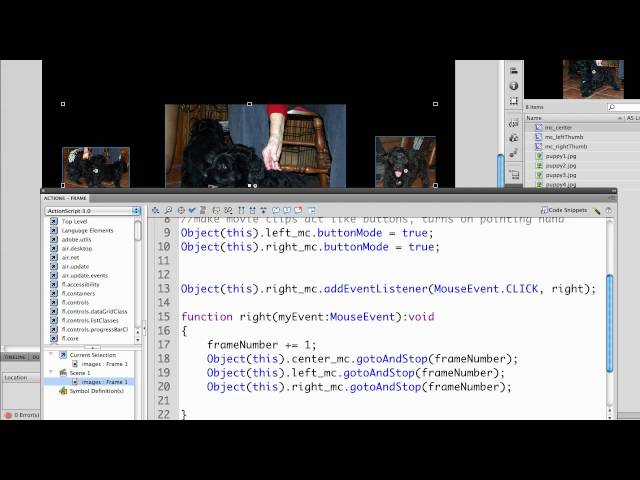The height and width of the screenshot is (480, 640).
Task: Open the Code Snippets panel
Action: click(564, 210)
